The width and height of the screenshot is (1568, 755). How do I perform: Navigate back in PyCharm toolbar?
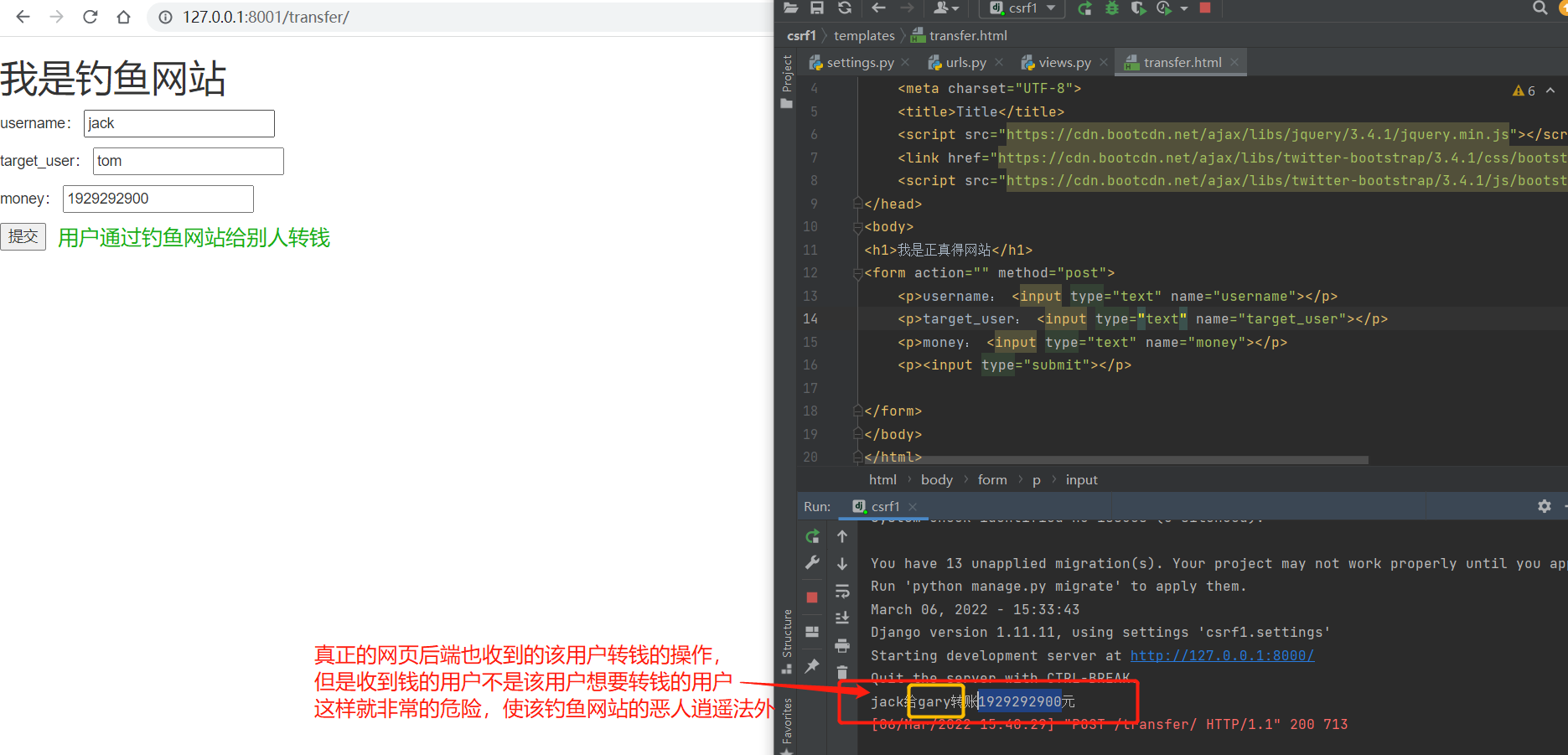(878, 8)
